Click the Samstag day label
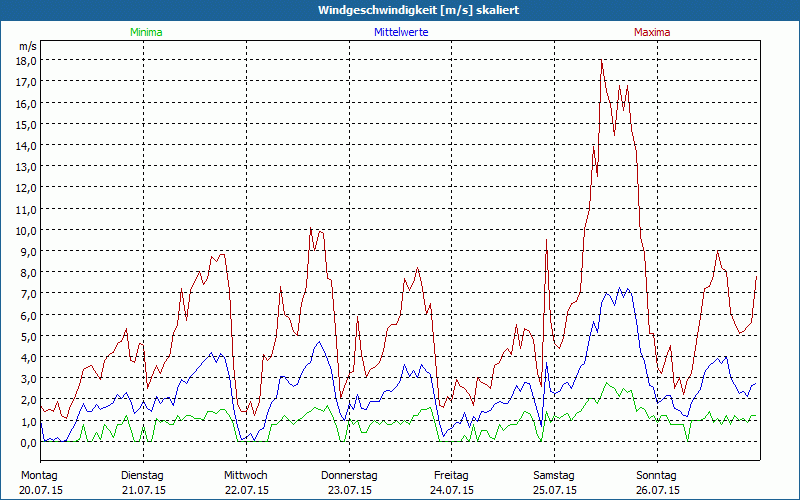This screenshot has width=800, height=500. click(x=554, y=475)
